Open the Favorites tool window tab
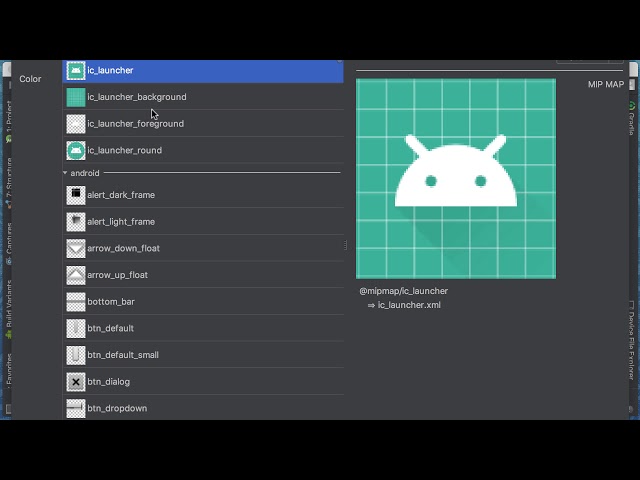Screen dimensions: 640x480 coord(9,369)
